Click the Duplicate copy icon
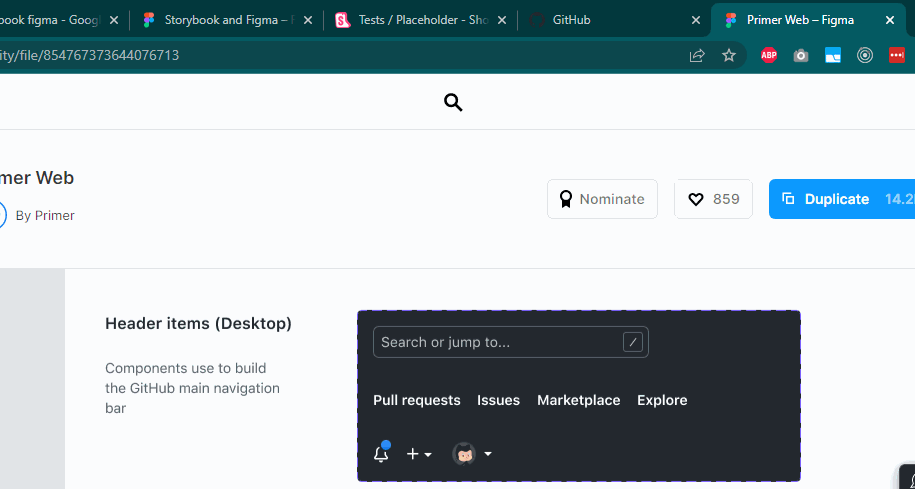The width and height of the screenshot is (915, 489). click(x=788, y=198)
